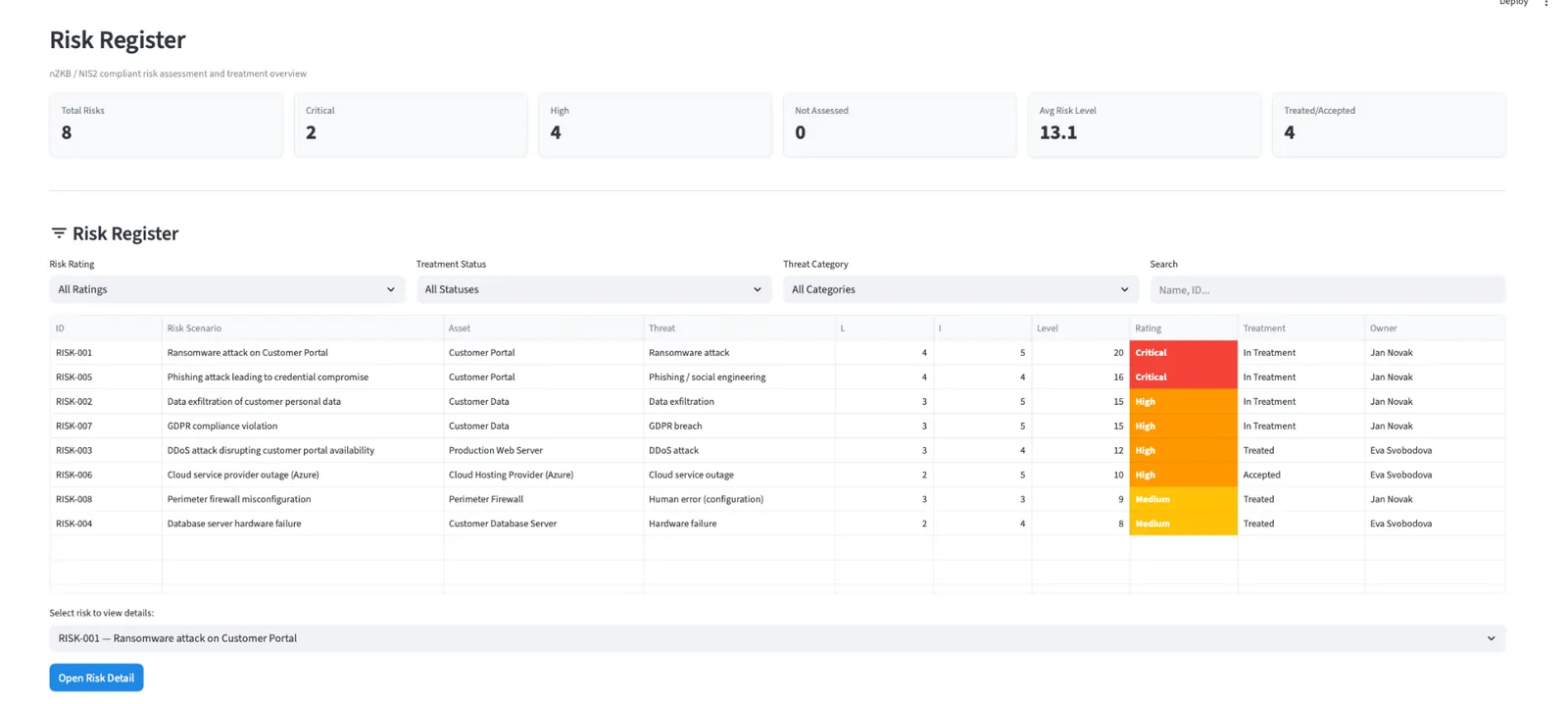This screenshot has width=1568, height=704.
Task: Click the orange High rating cell for RISK-002
Action: [x=1183, y=402]
